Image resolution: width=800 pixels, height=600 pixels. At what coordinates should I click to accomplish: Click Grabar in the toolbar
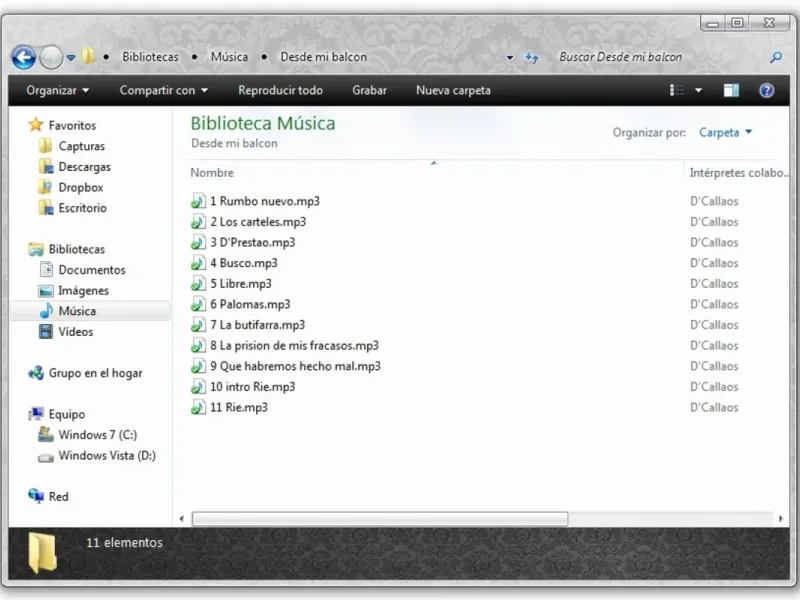pos(369,90)
